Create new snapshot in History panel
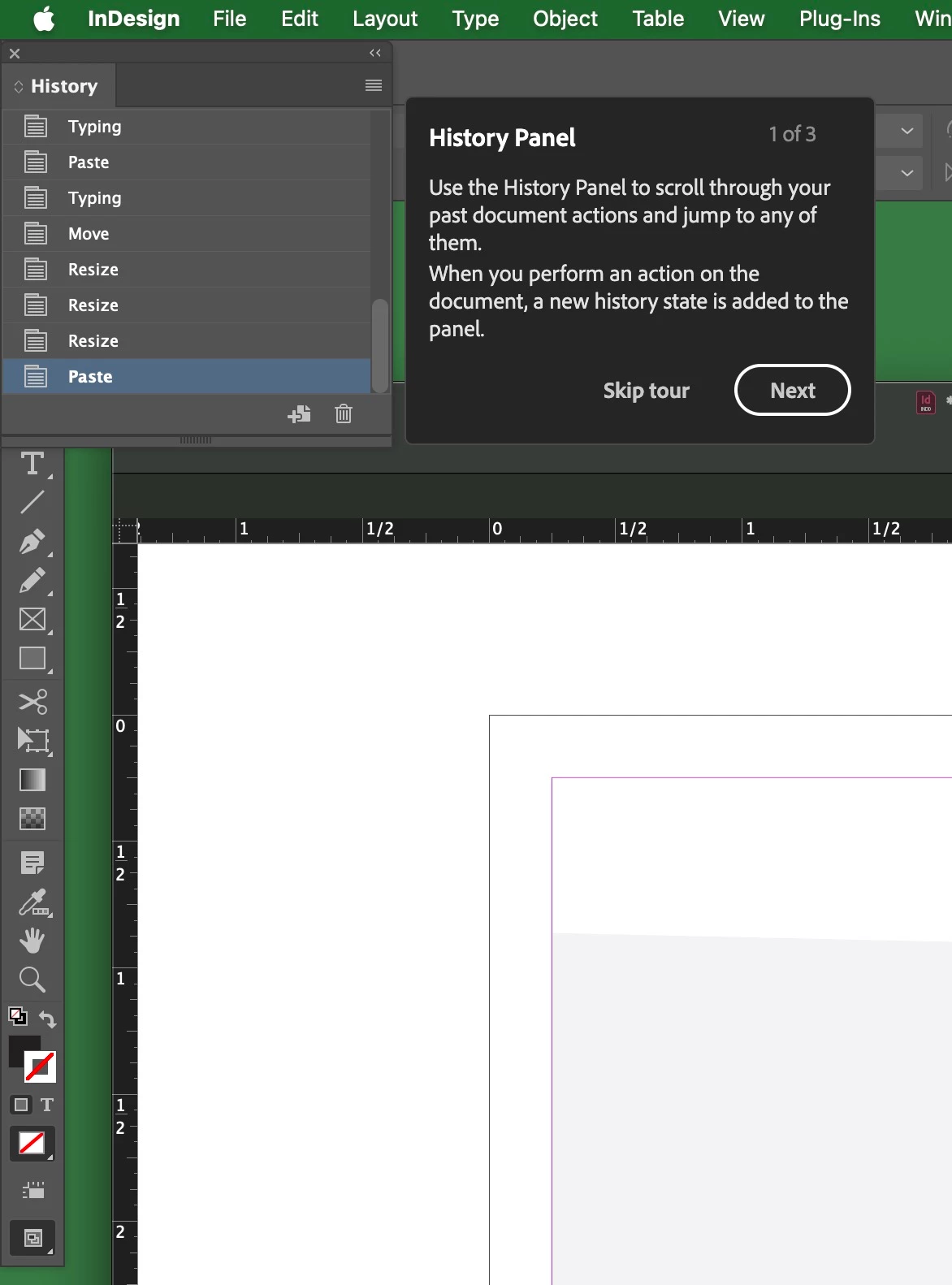Screen dimensions: 952x1285 299,414
